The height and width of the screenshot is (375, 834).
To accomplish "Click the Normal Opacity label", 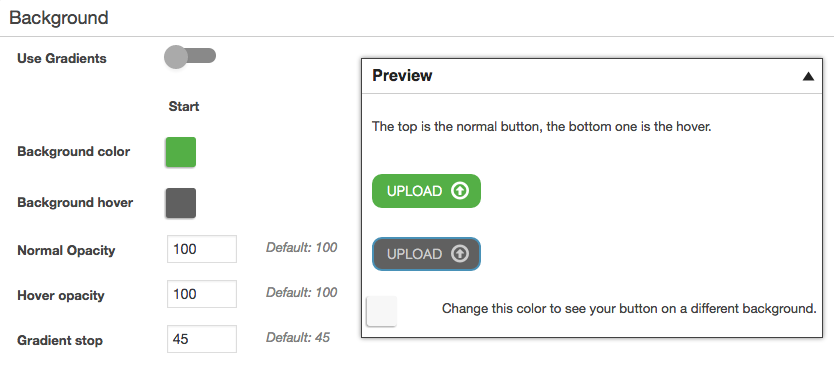I will pyautogui.click(x=66, y=251).
